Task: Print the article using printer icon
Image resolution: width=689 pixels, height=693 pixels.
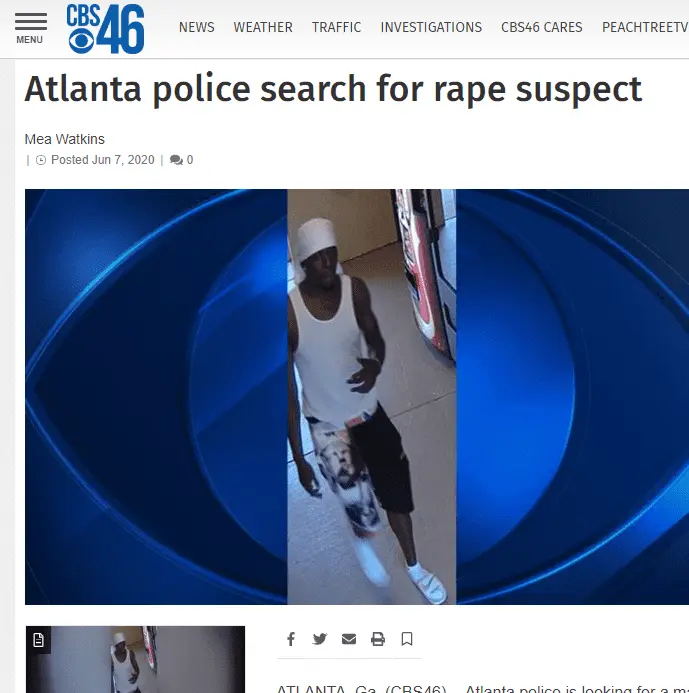Action: [x=378, y=639]
